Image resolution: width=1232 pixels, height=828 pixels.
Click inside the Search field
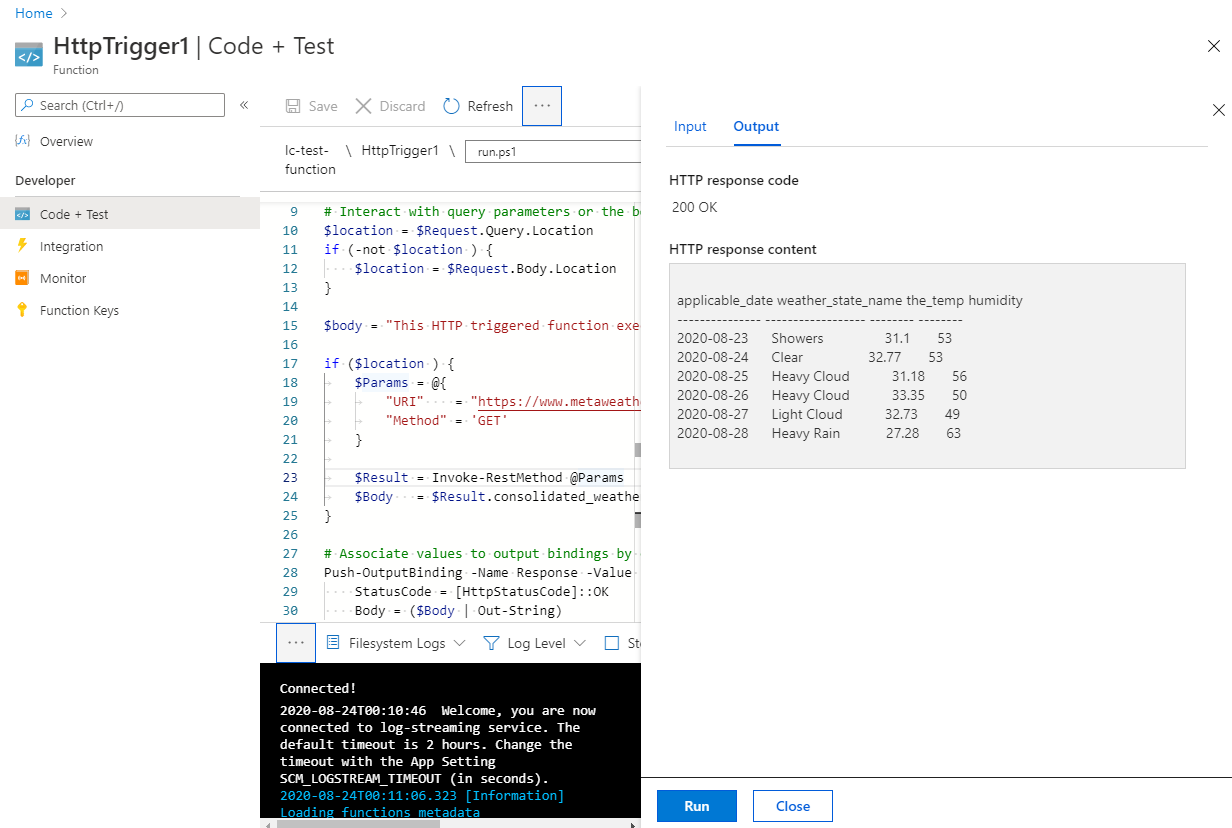tap(119, 105)
